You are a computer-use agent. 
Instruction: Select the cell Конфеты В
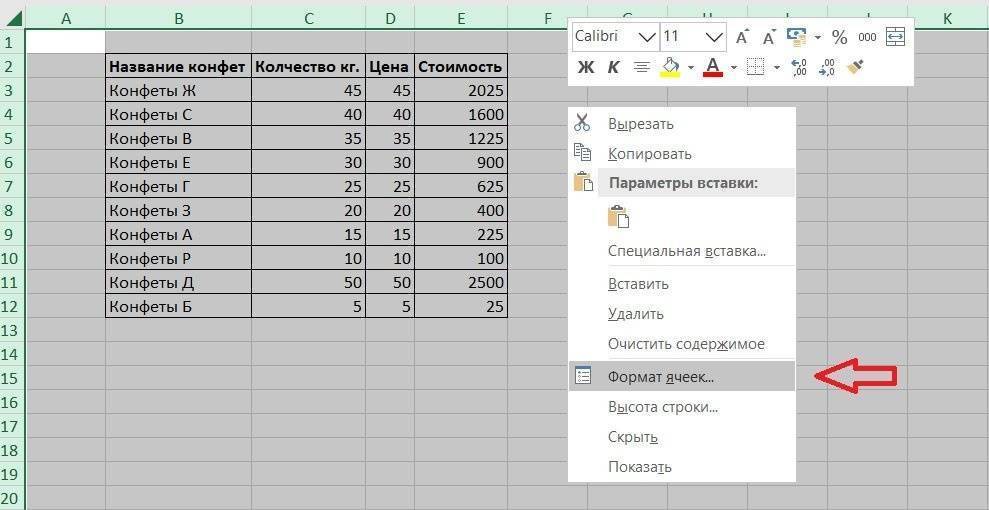[x=178, y=139]
